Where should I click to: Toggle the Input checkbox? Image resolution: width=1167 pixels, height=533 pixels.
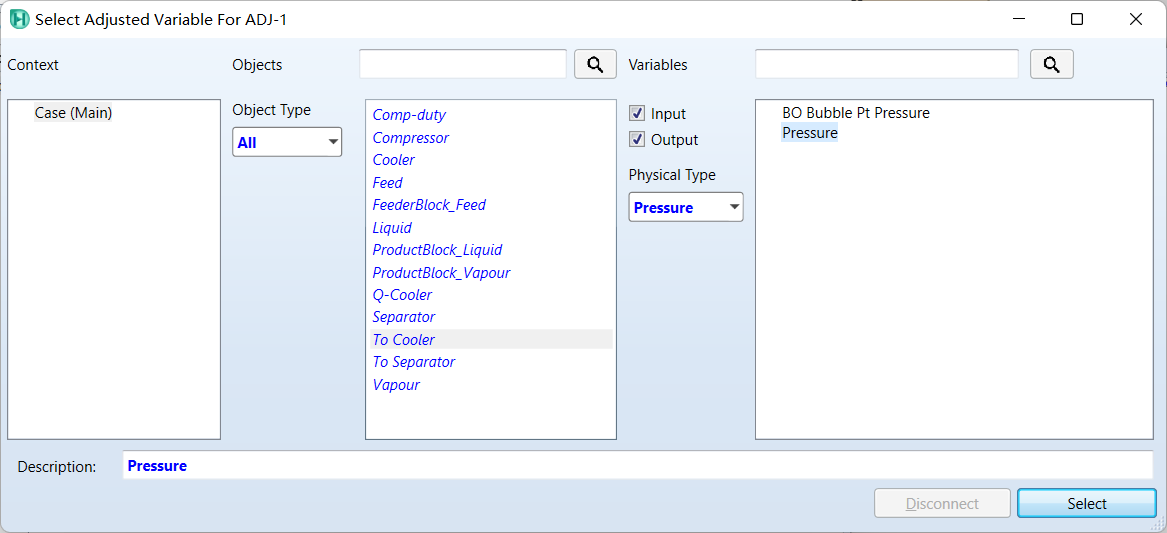click(636, 114)
